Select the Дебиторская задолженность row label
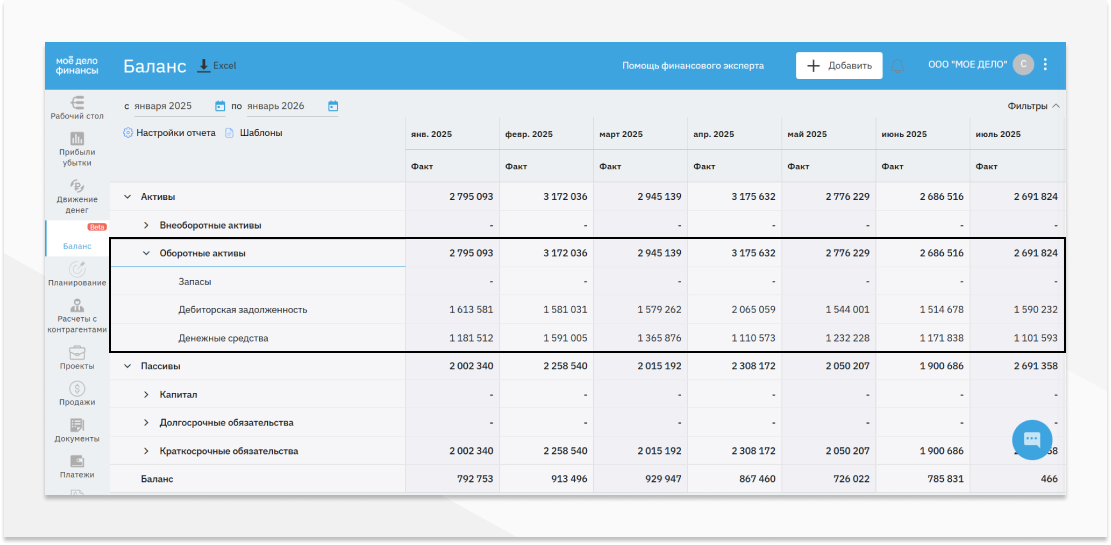Screen dimensions: 1111x545 coord(242,310)
